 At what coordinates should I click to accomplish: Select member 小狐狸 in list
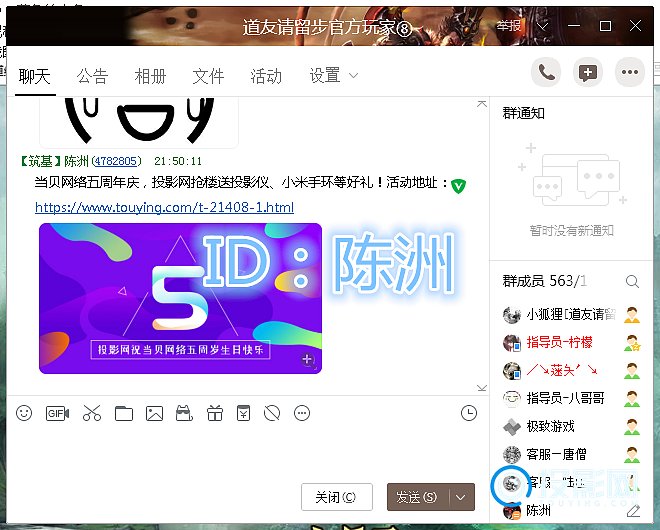pyautogui.click(x=572, y=314)
